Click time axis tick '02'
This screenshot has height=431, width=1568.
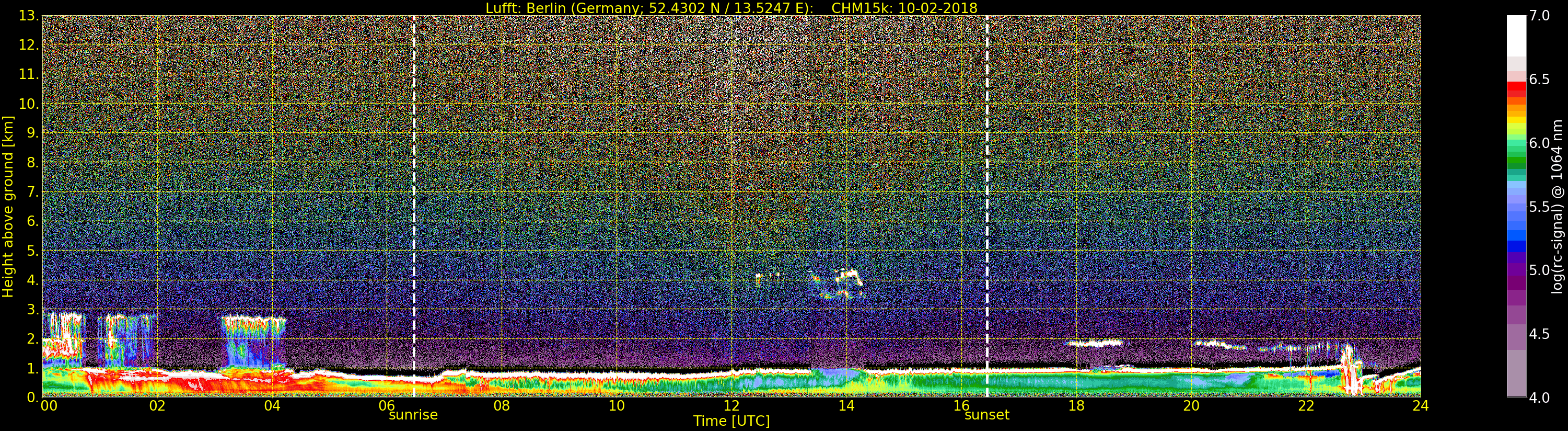157,405
